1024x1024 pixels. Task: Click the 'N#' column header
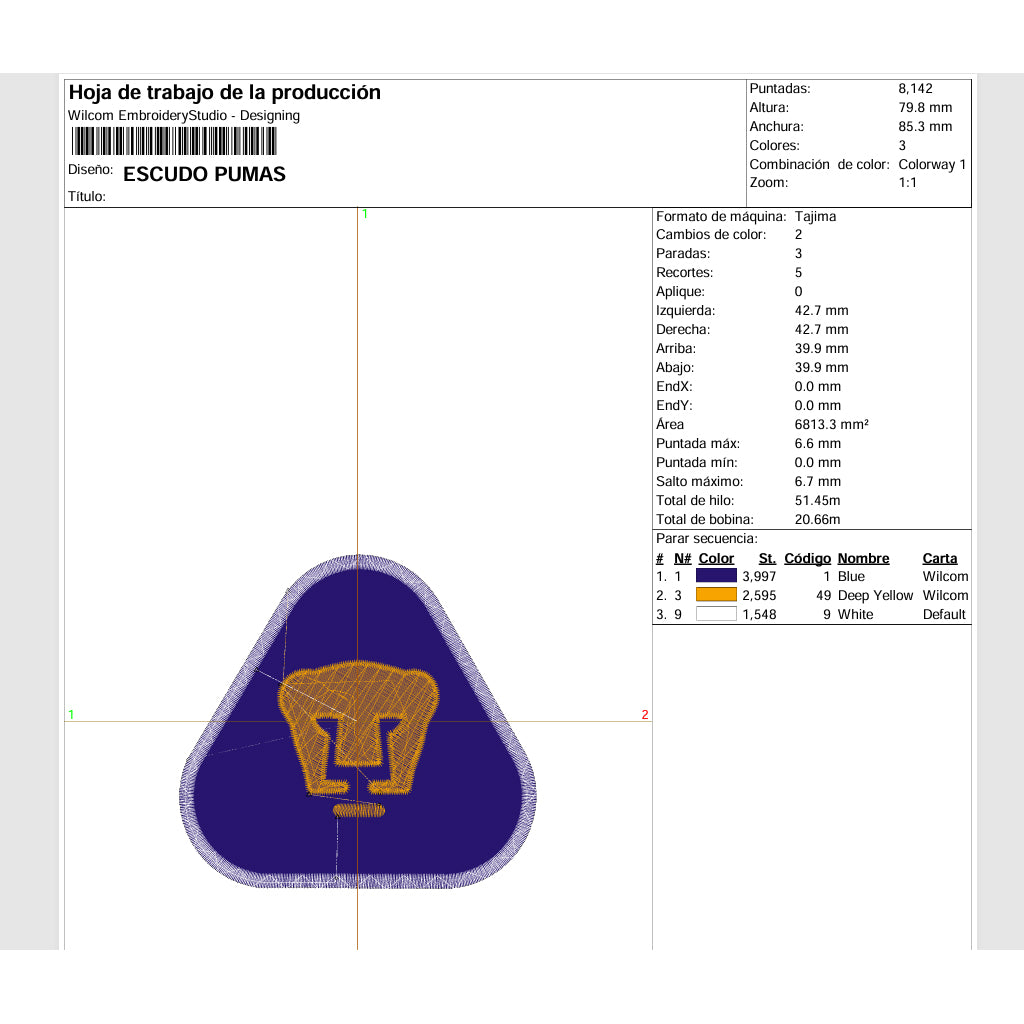coord(682,558)
